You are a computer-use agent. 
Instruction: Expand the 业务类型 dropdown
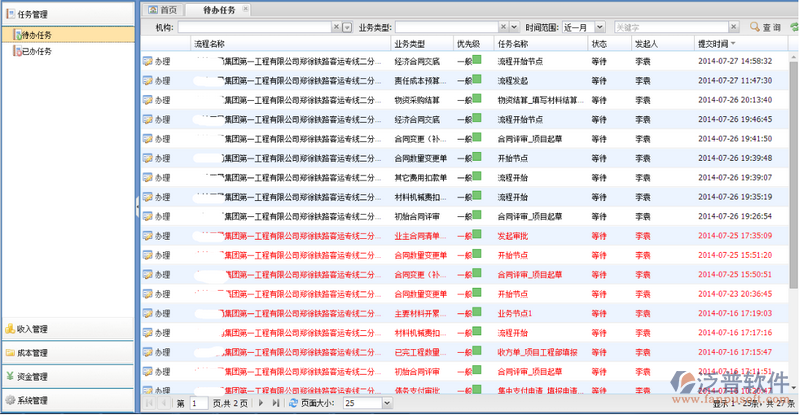[514, 27]
